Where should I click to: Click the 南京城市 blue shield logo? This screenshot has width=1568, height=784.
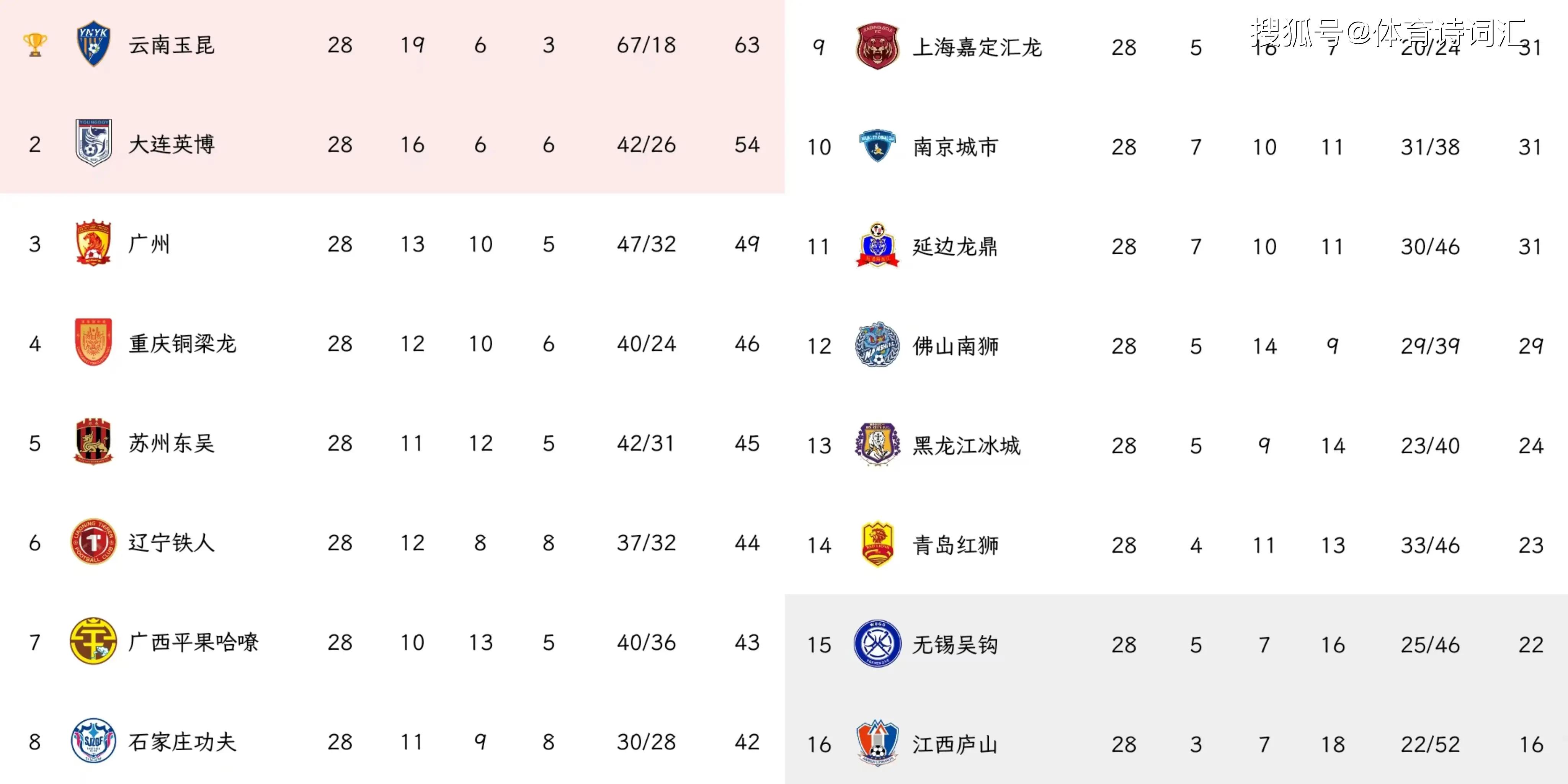coord(877,146)
